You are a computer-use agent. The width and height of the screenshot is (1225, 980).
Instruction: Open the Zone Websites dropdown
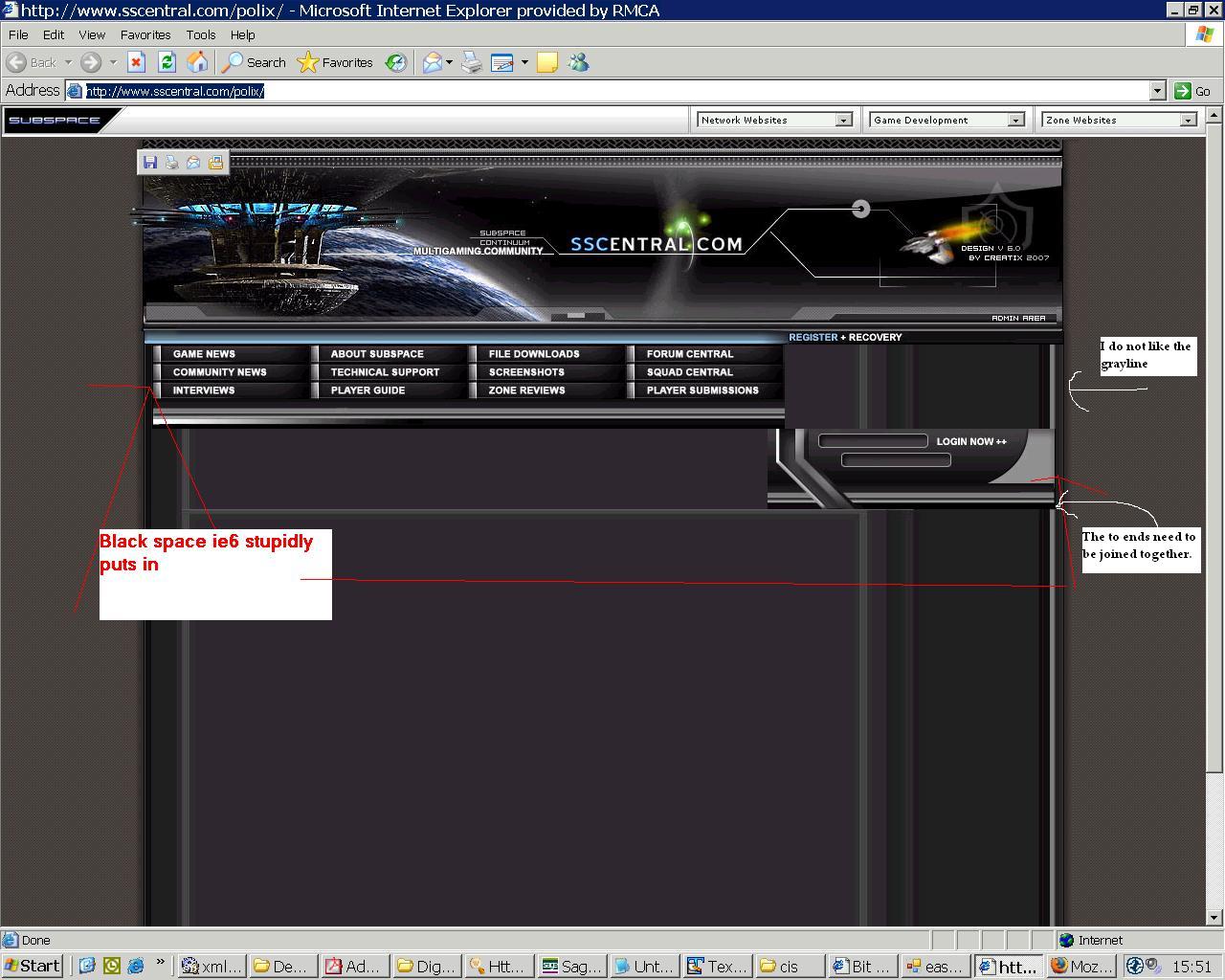[x=1119, y=121]
